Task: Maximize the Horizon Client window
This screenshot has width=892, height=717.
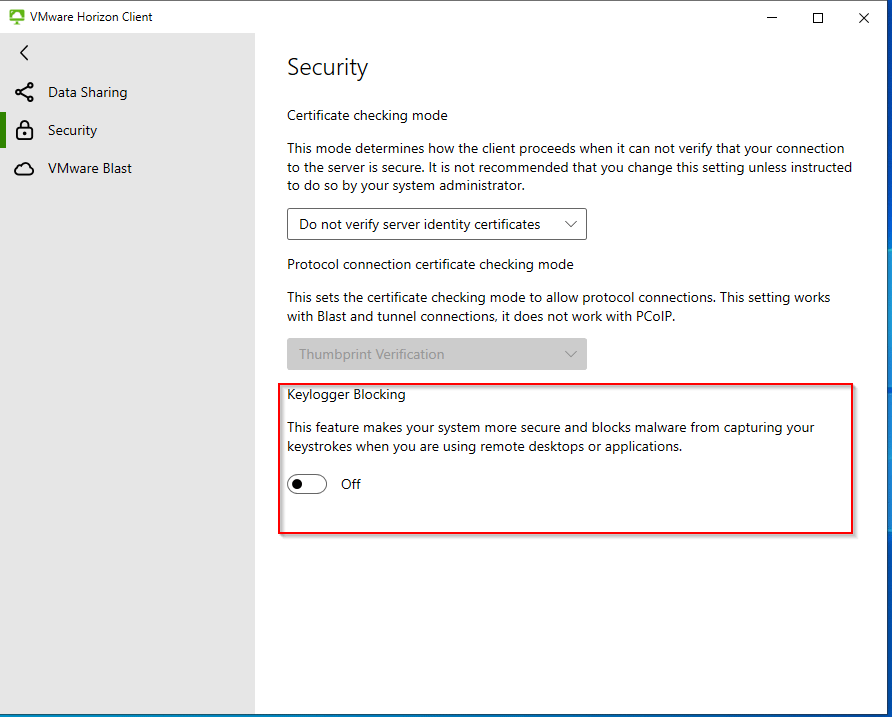Action: 818,17
